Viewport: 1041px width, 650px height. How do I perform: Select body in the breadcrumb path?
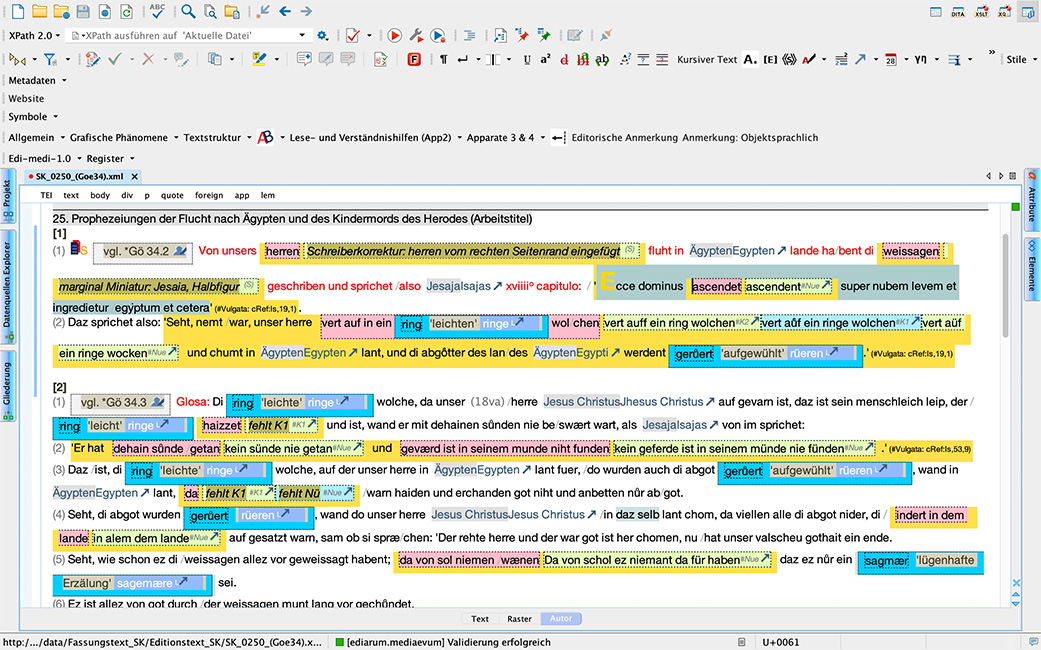tap(98, 195)
